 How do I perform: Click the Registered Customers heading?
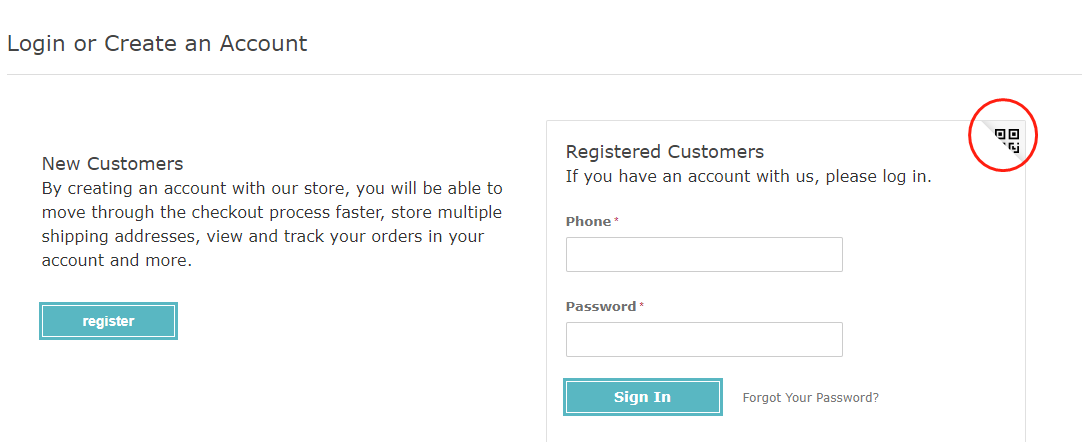point(665,152)
